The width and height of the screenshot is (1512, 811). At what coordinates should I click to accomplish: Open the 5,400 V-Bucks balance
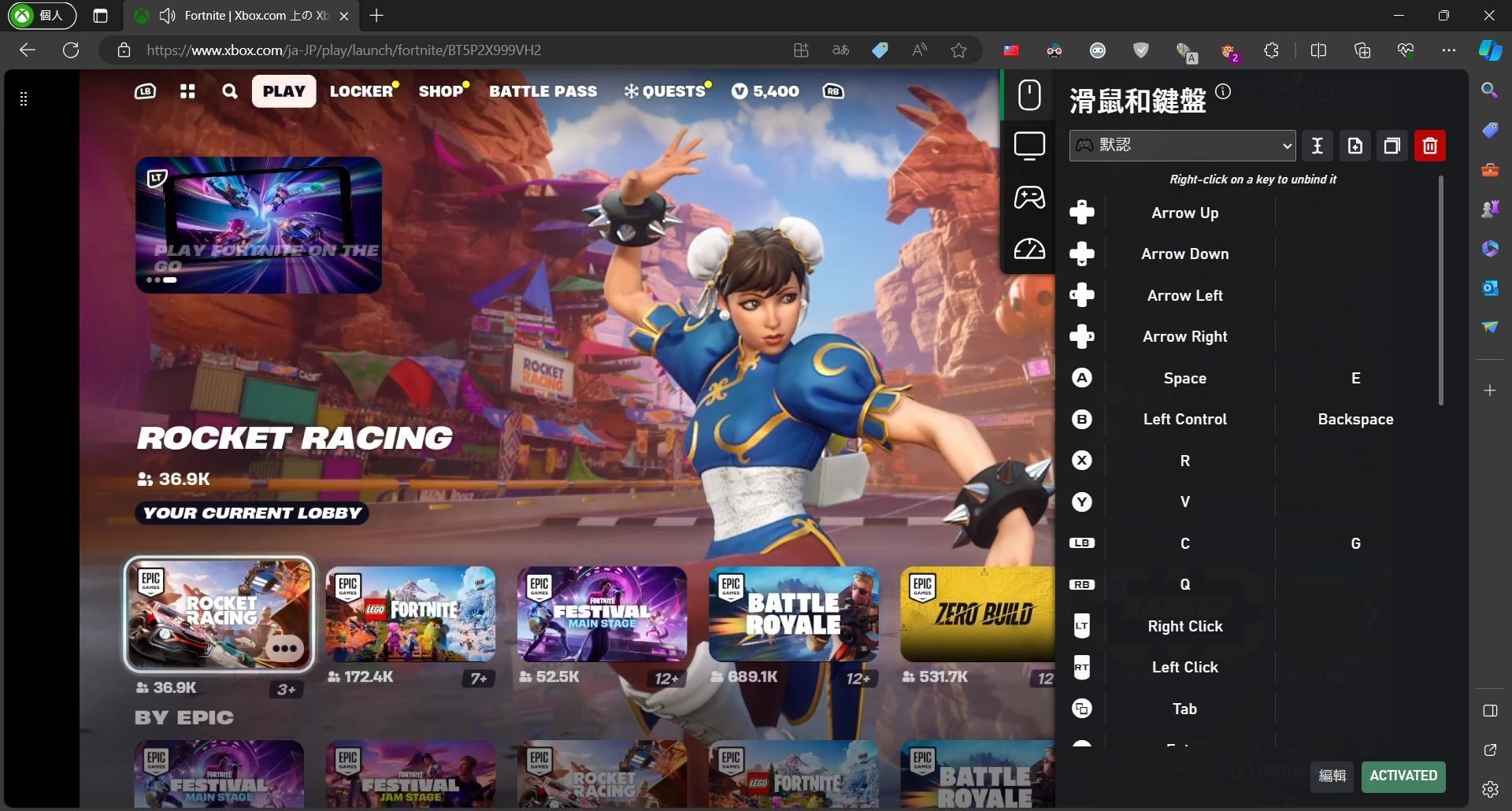coord(765,91)
